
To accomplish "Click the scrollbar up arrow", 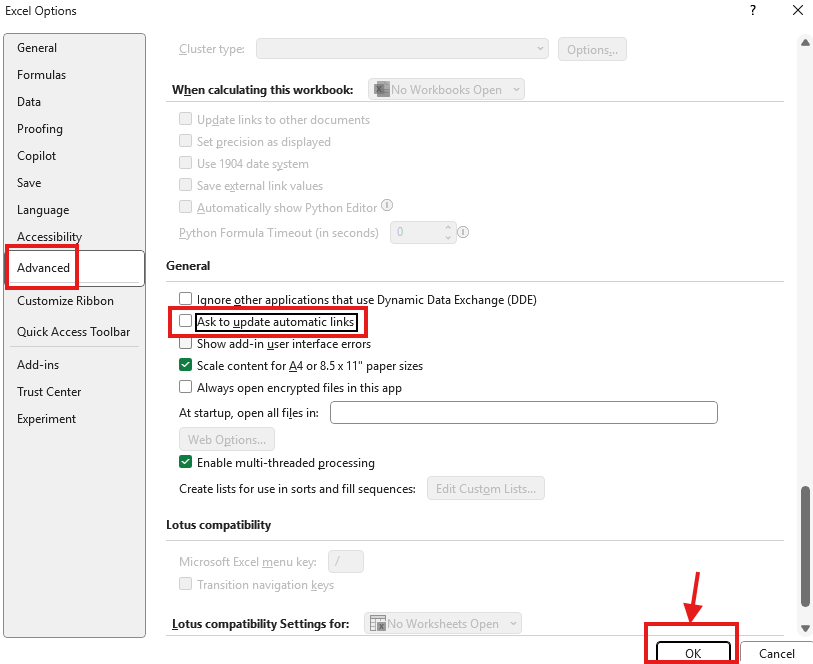I will click(805, 42).
